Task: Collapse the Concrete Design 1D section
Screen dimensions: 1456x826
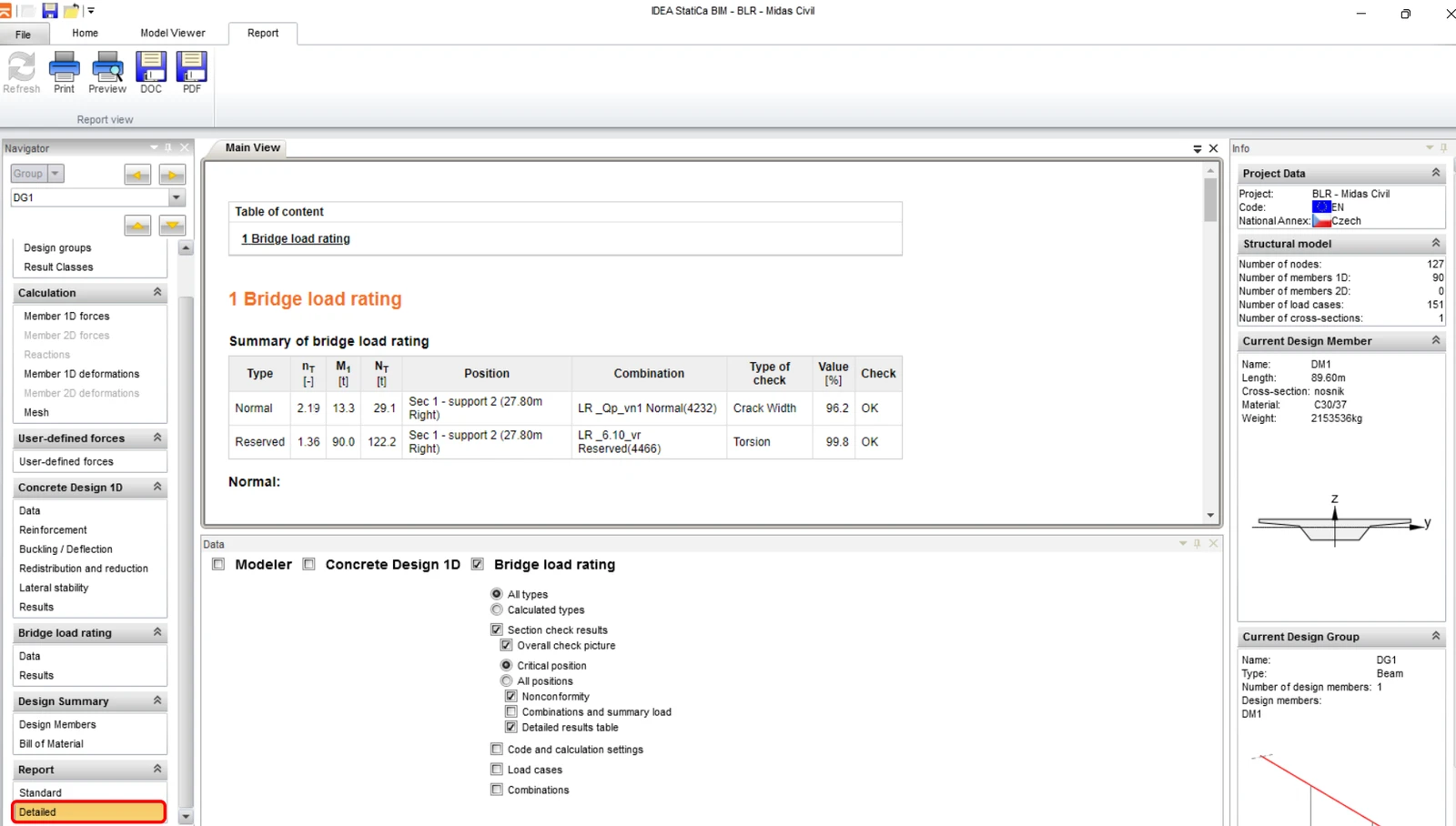Action: 157,487
